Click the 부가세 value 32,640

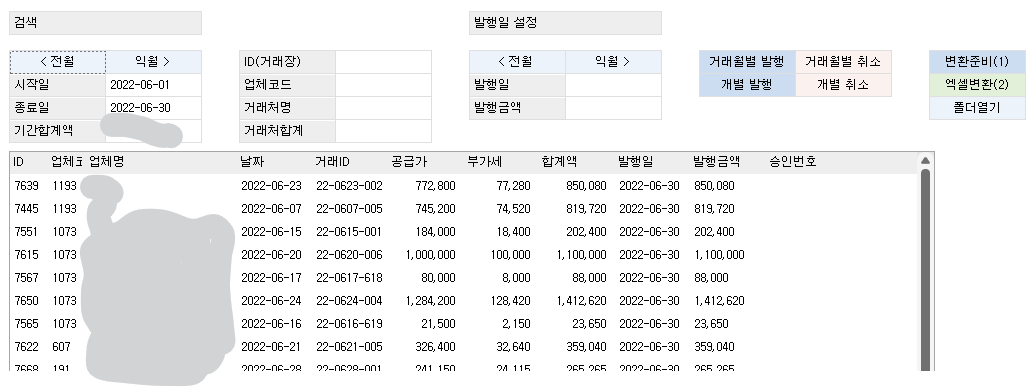point(513,347)
